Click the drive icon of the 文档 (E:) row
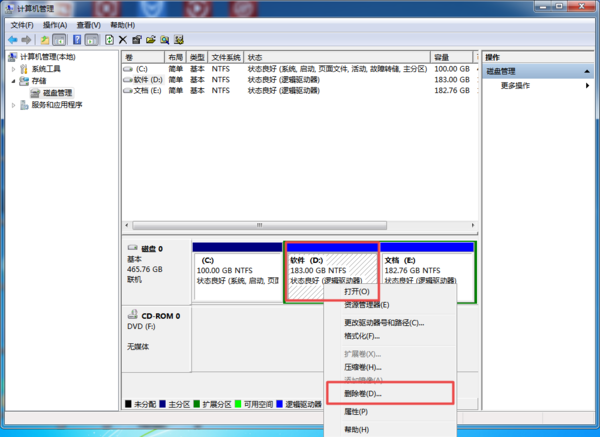This screenshot has width=600, height=437. click(128, 90)
